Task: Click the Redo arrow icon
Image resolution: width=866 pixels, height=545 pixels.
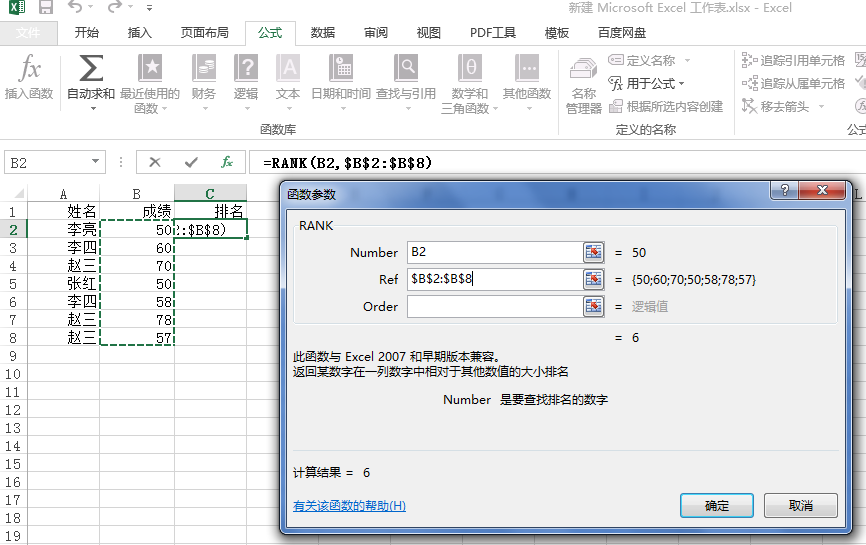Action: 115,7
